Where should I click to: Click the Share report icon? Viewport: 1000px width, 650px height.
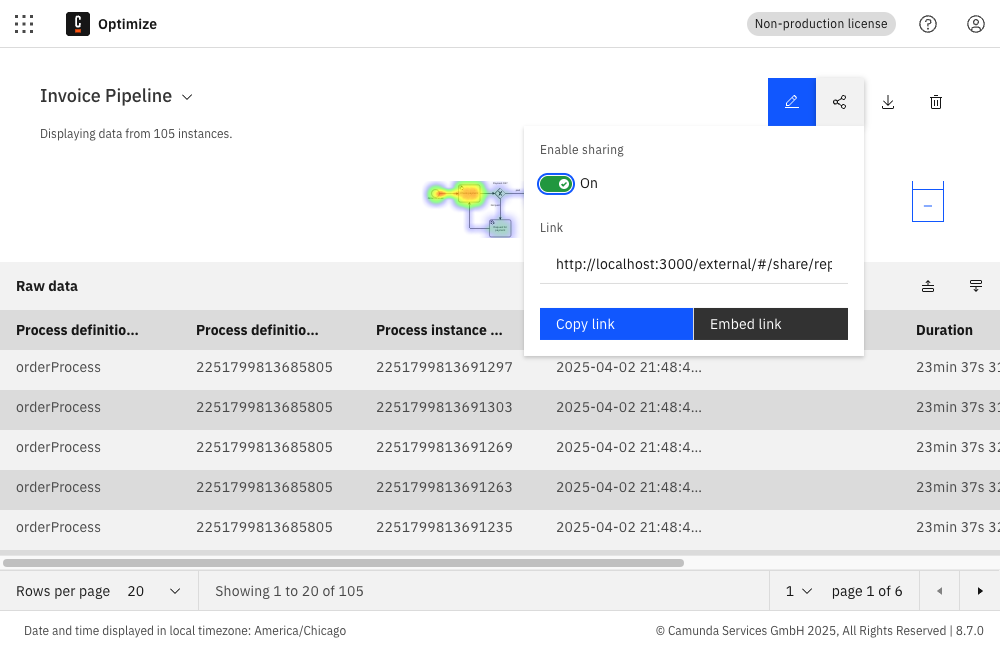(x=840, y=101)
